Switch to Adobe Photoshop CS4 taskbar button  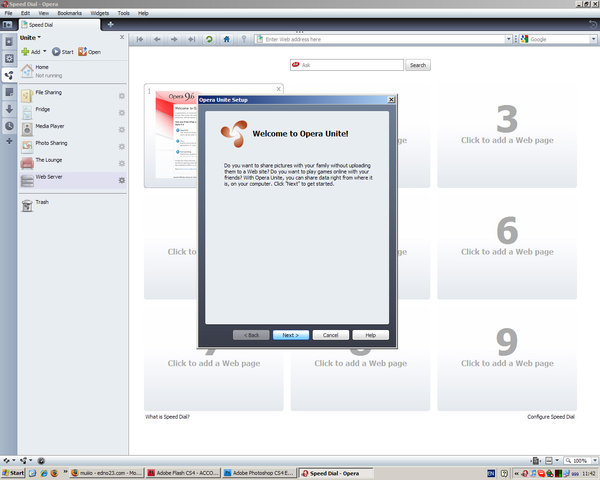pyautogui.click(x=259, y=473)
